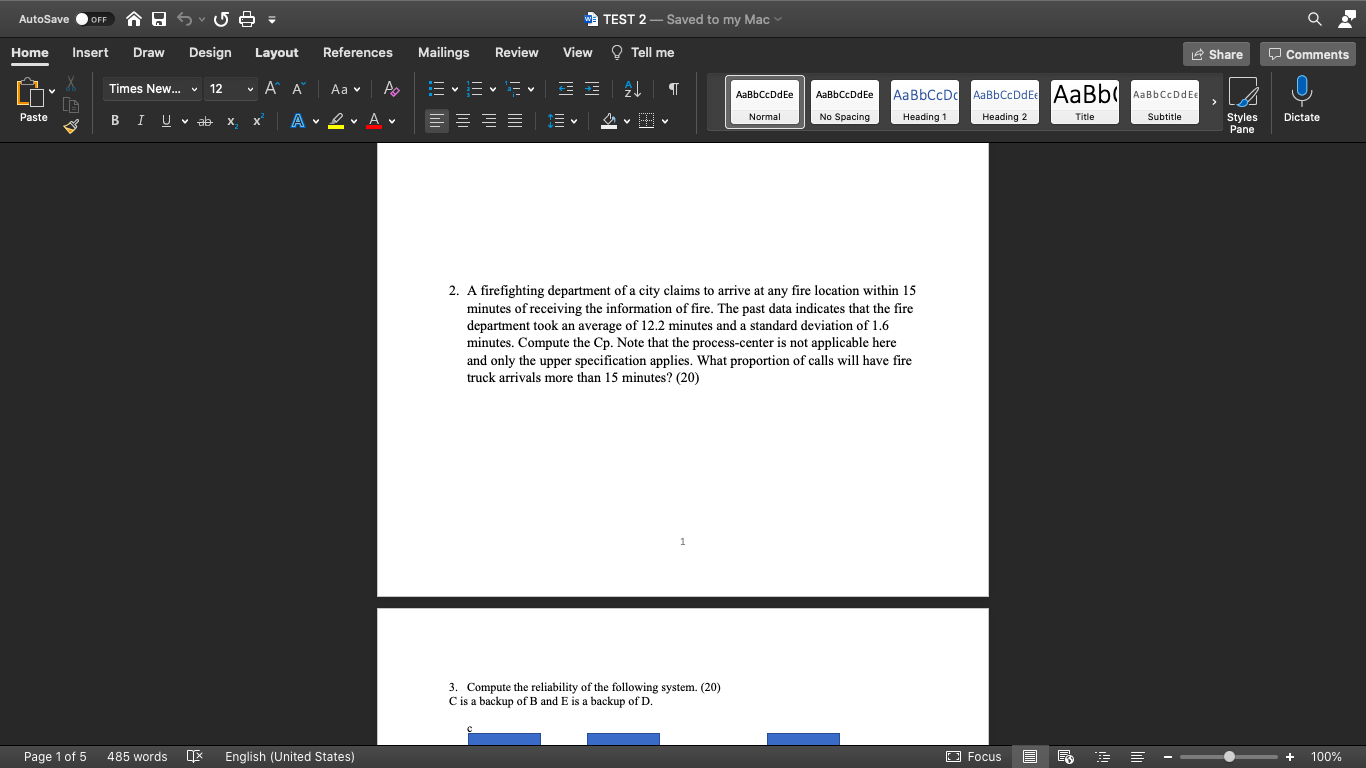This screenshot has width=1366, height=768.
Task: Adjust the zoom slider
Action: [1228, 757]
